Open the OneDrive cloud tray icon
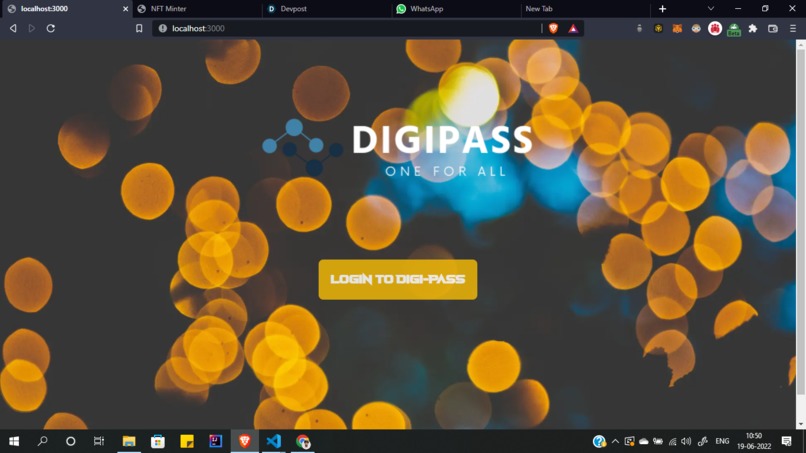Screen dimensions: 806x453 pyautogui.click(x=644, y=441)
